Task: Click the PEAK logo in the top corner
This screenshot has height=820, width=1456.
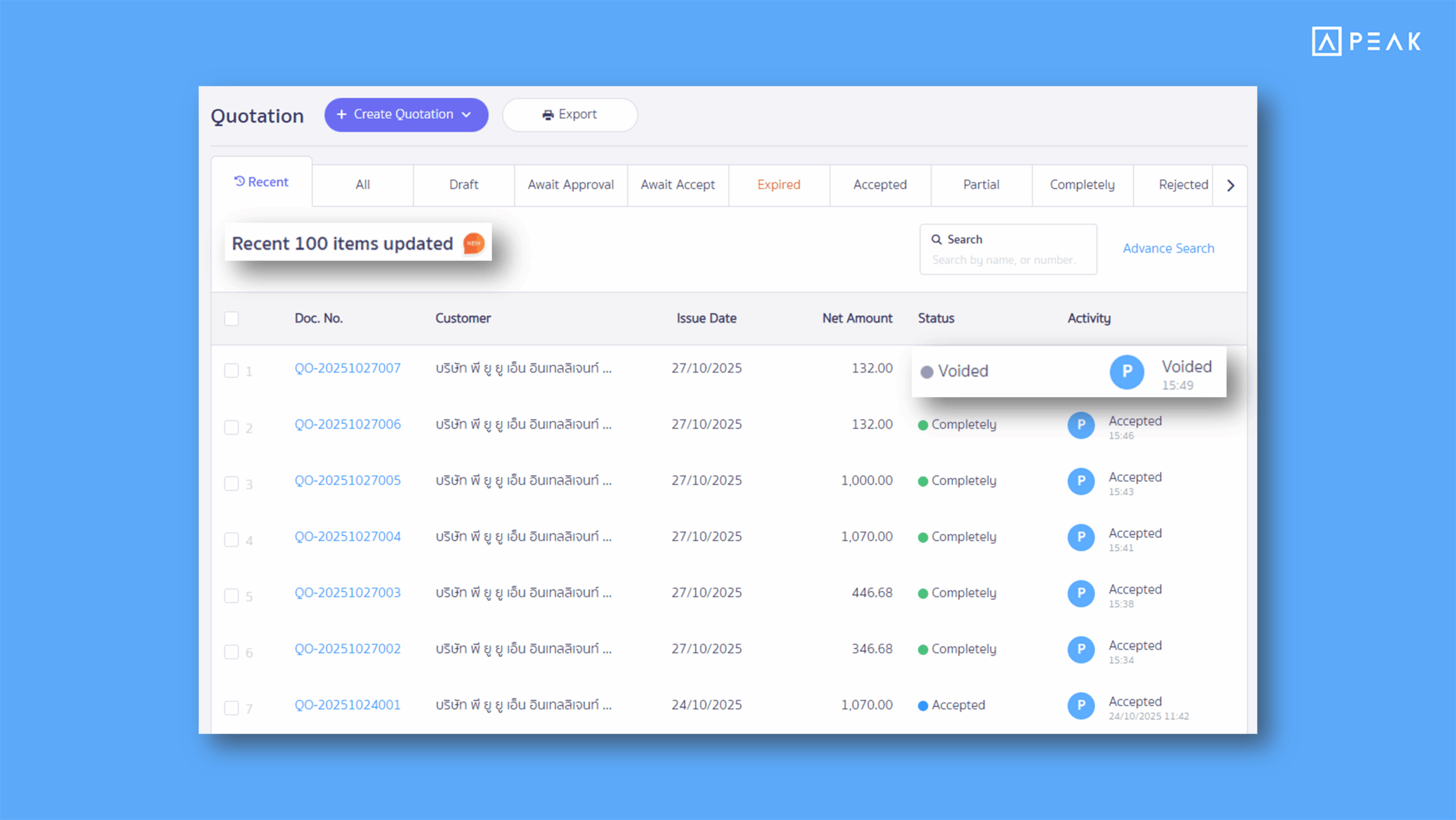Action: [x=1366, y=40]
